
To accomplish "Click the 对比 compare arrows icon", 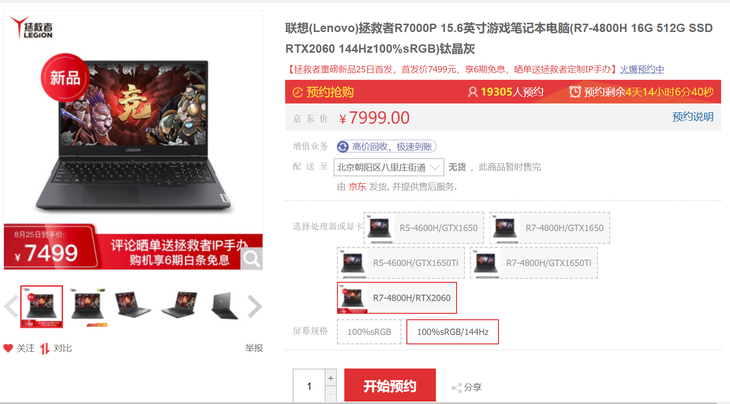I will [x=45, y=349].
